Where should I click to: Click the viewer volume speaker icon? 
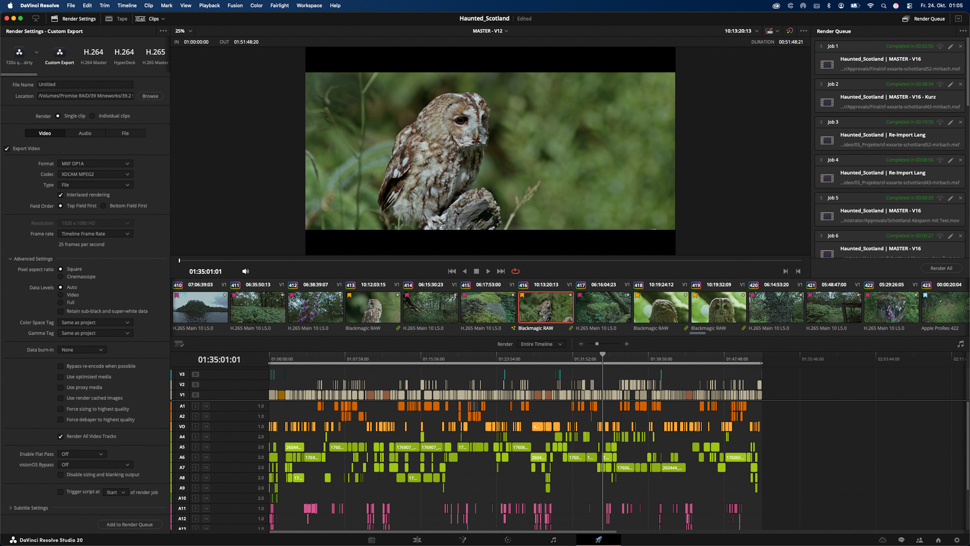[245, 271]
